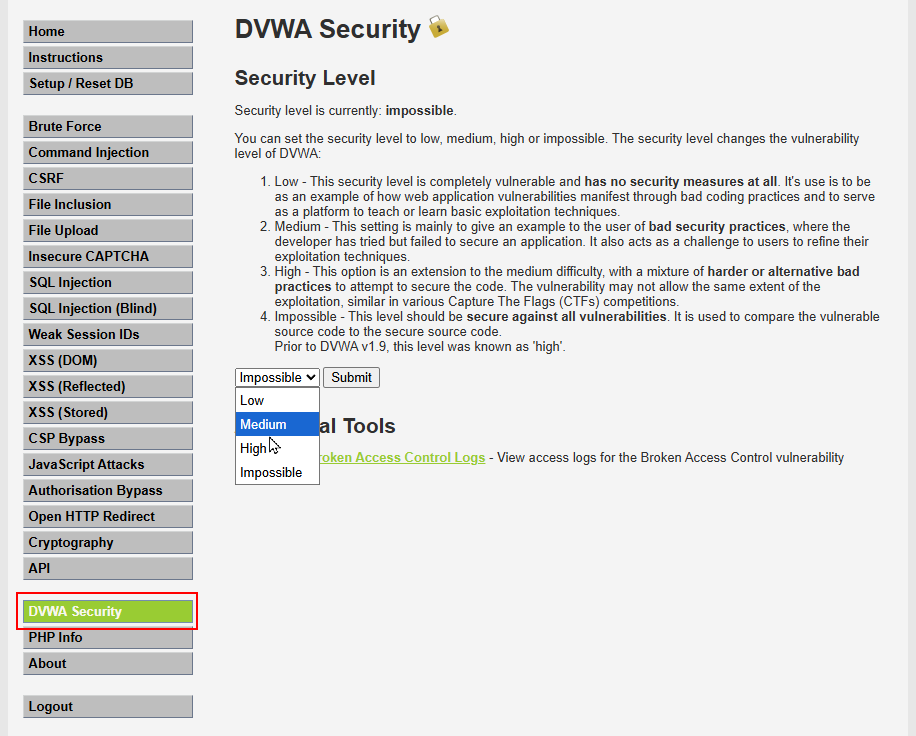Open the JavaScript Attacks module
Image resolution: width=916 pixels, height=736 pixels.
coord(108,464)
